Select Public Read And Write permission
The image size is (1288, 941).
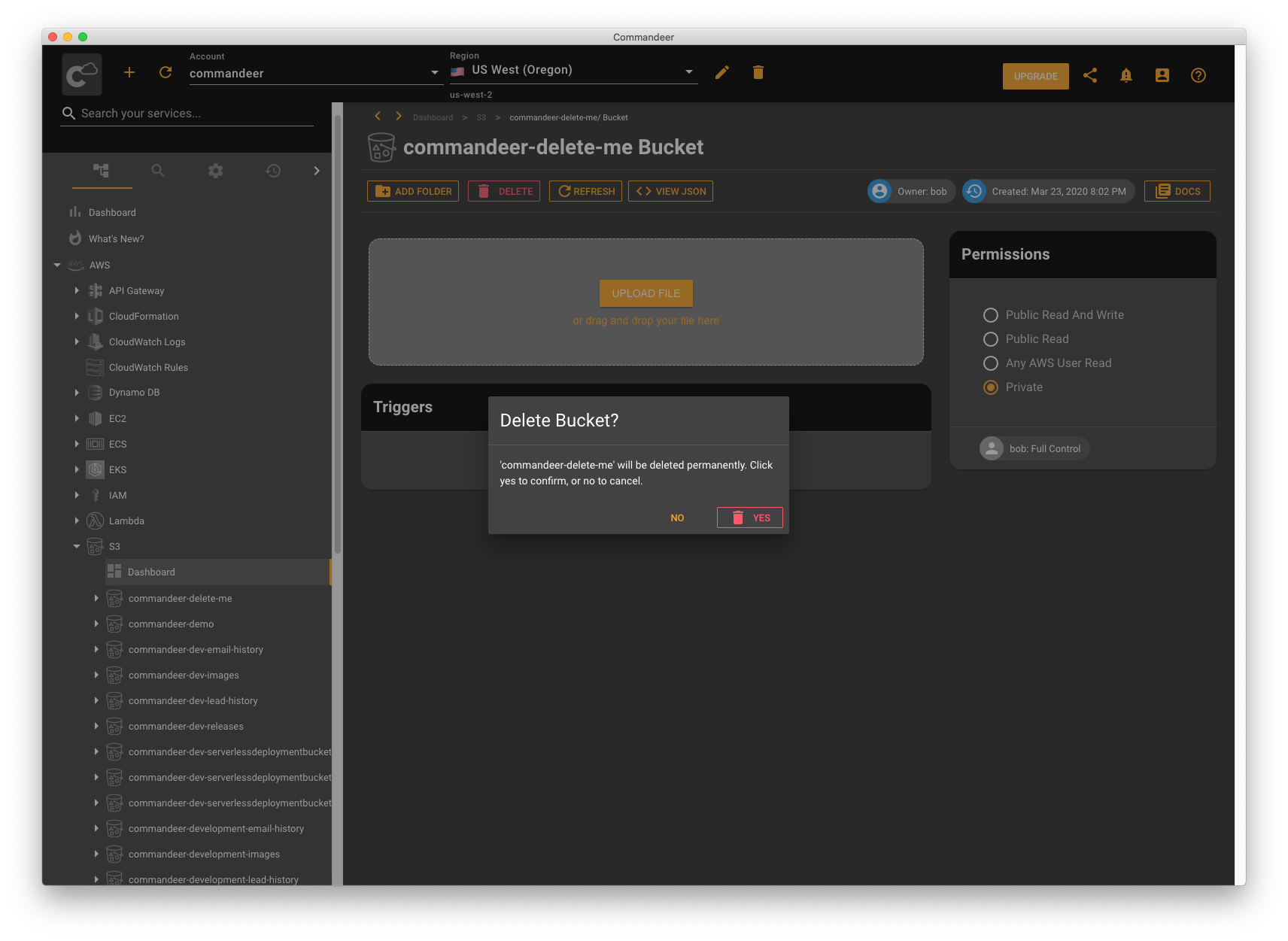coord(991,315)
